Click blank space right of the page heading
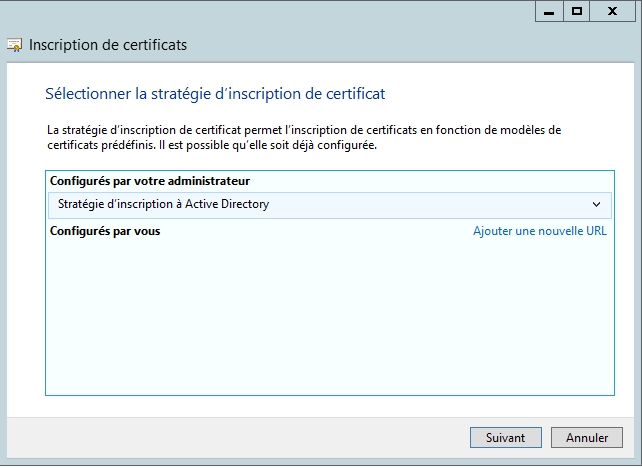Viewport: 642px width, 468px height. click(x=500, y=93)
